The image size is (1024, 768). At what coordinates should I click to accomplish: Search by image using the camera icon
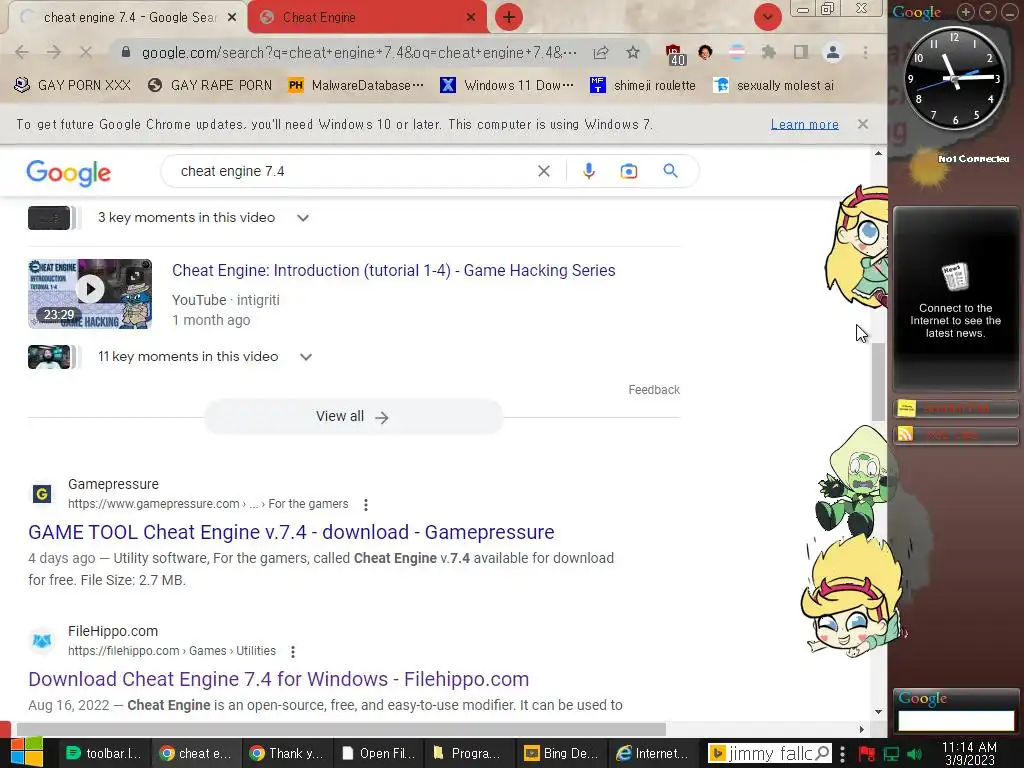point(628,171)
